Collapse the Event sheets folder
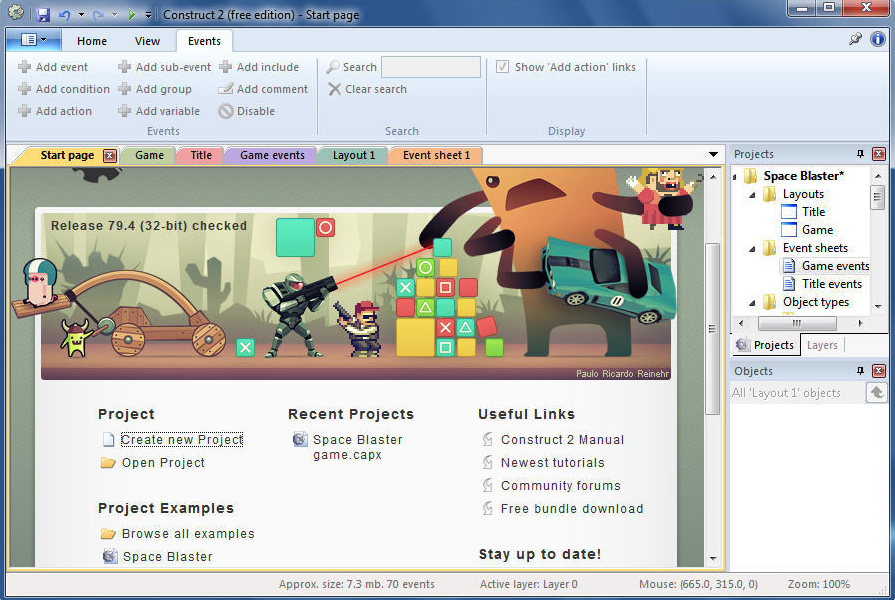Viewport: 895px width, 600px height. (752, 248)
